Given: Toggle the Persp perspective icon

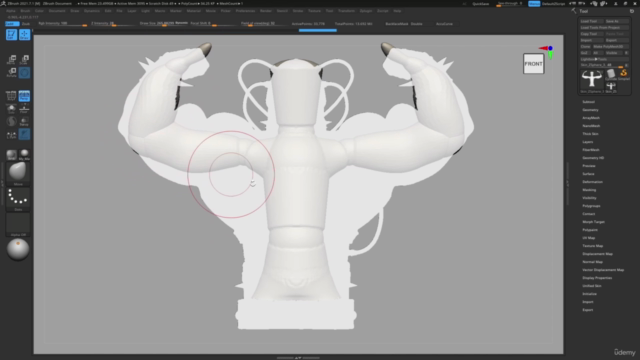Looking at the screenshot, I should tap(24, 96).
